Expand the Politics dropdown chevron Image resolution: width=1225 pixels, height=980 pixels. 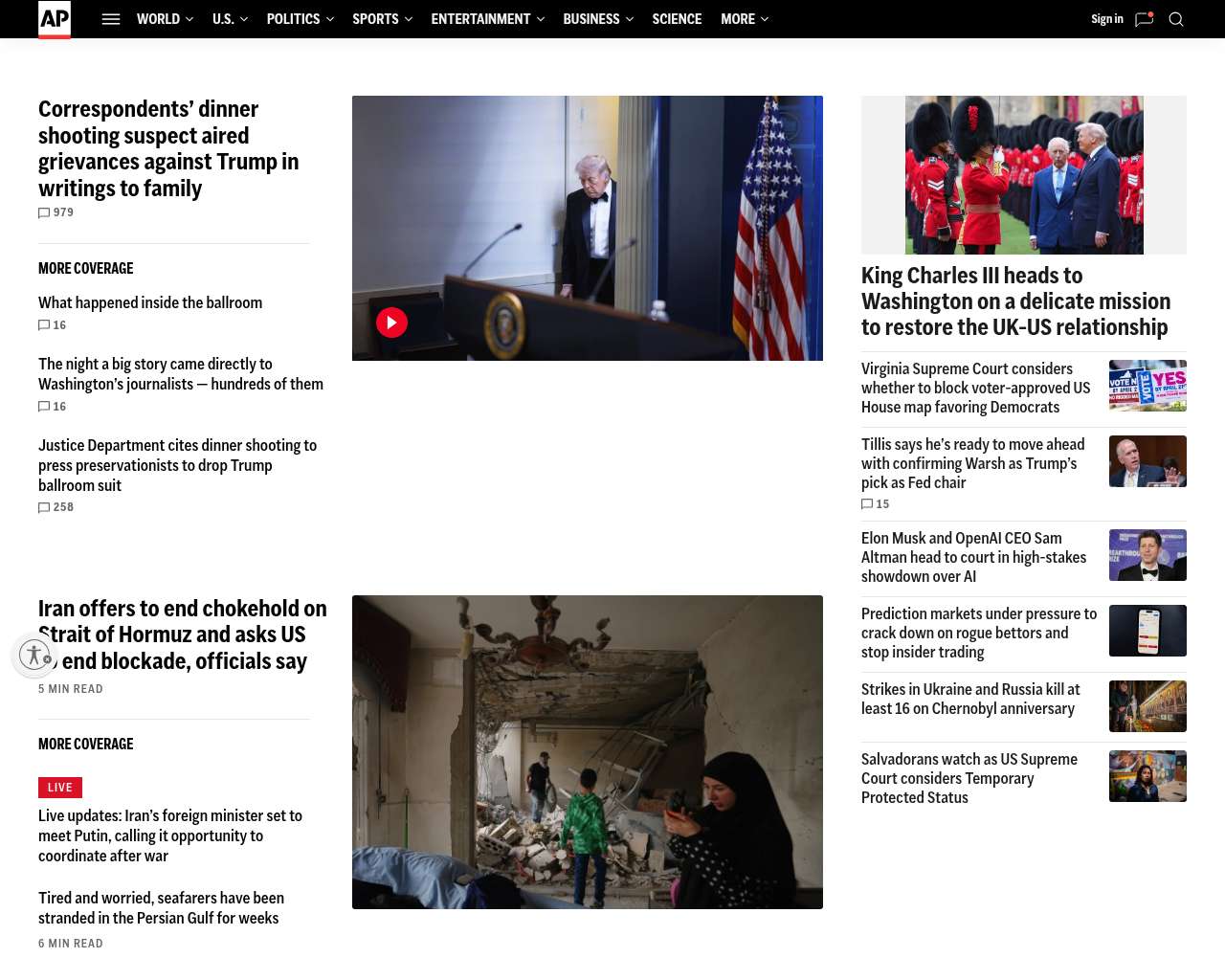click(330, 19)
